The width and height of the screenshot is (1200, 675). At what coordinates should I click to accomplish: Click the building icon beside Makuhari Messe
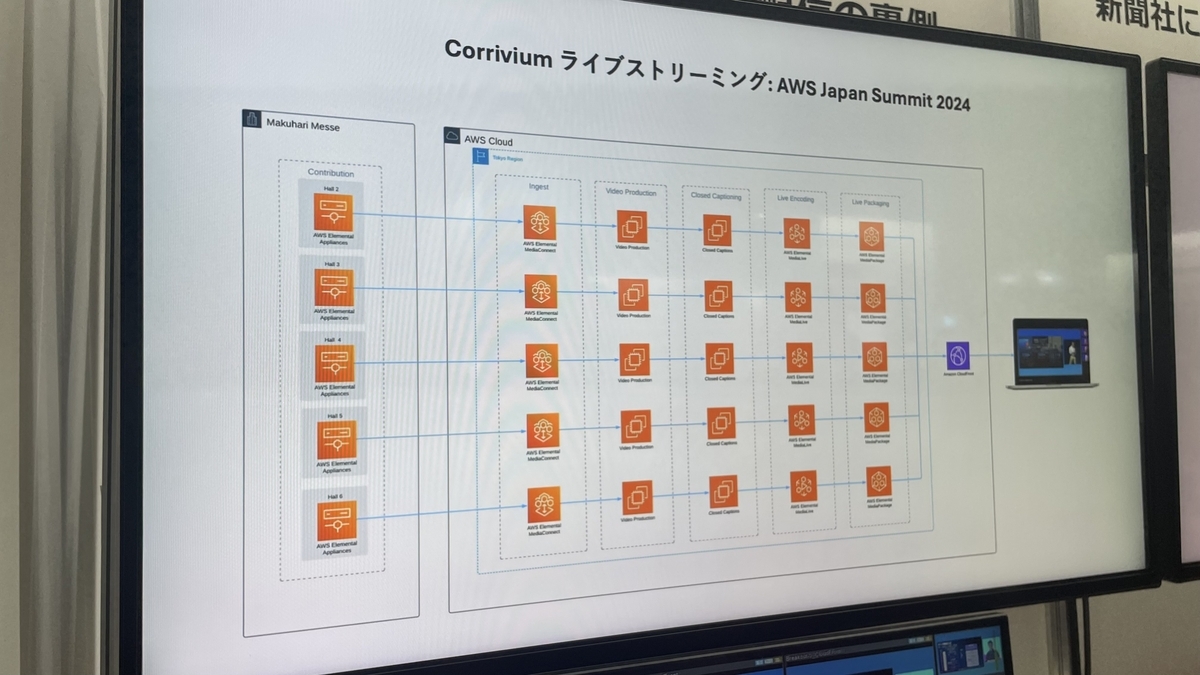pyautogui.click(x=252, y=119)
